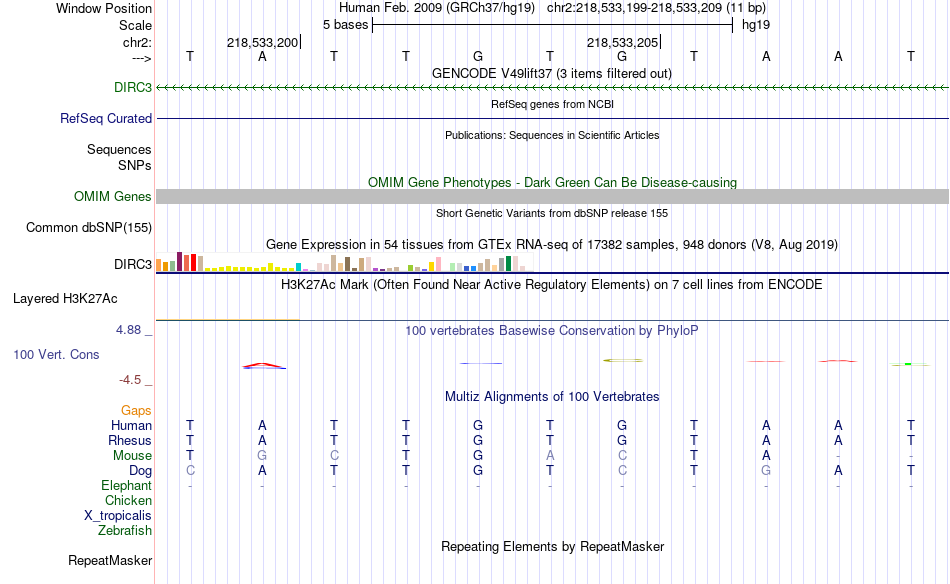
Task: Click the Mouse species row label
Action: (132, 456)
